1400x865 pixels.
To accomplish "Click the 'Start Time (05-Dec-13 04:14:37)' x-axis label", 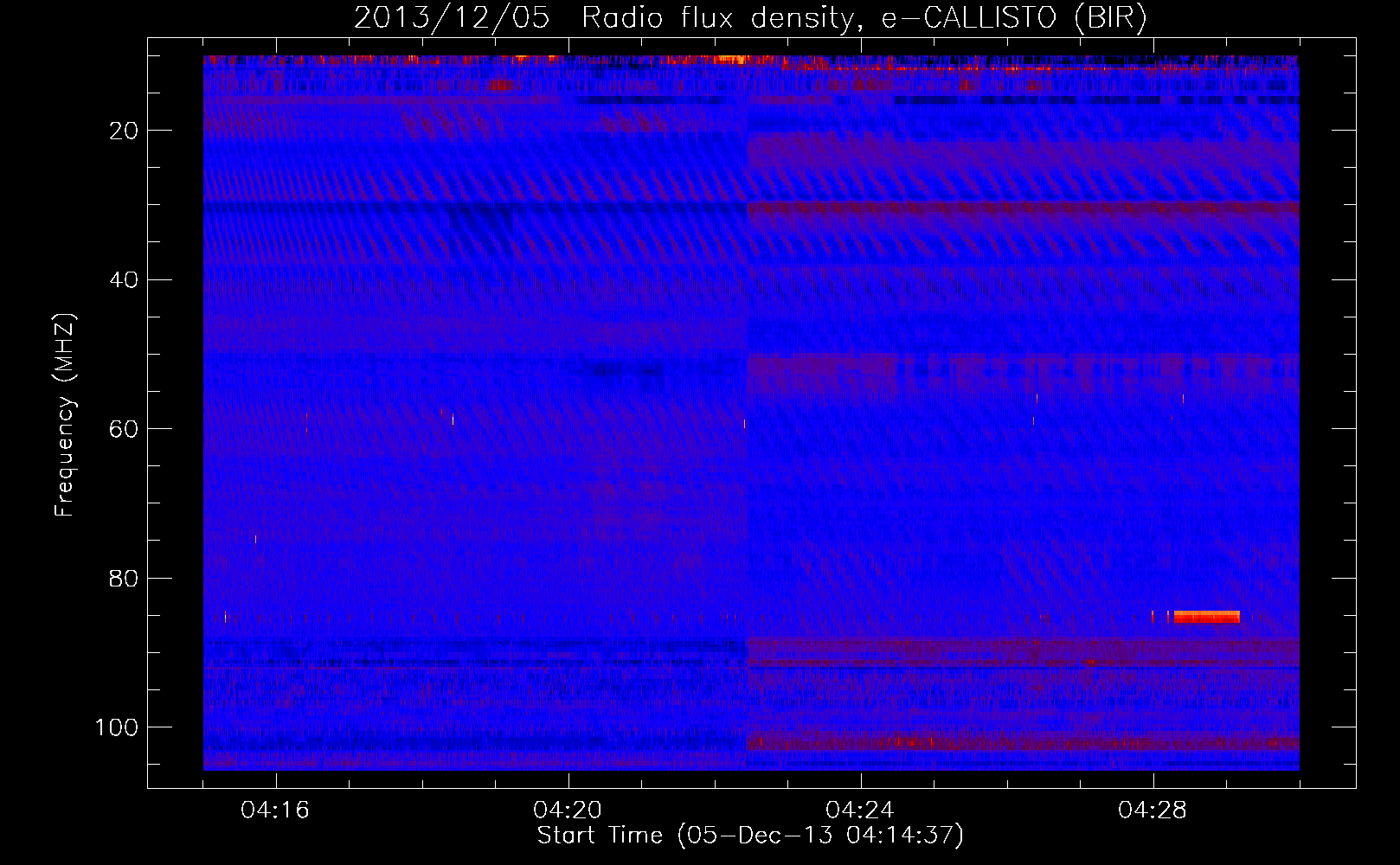I will point(750,836).
